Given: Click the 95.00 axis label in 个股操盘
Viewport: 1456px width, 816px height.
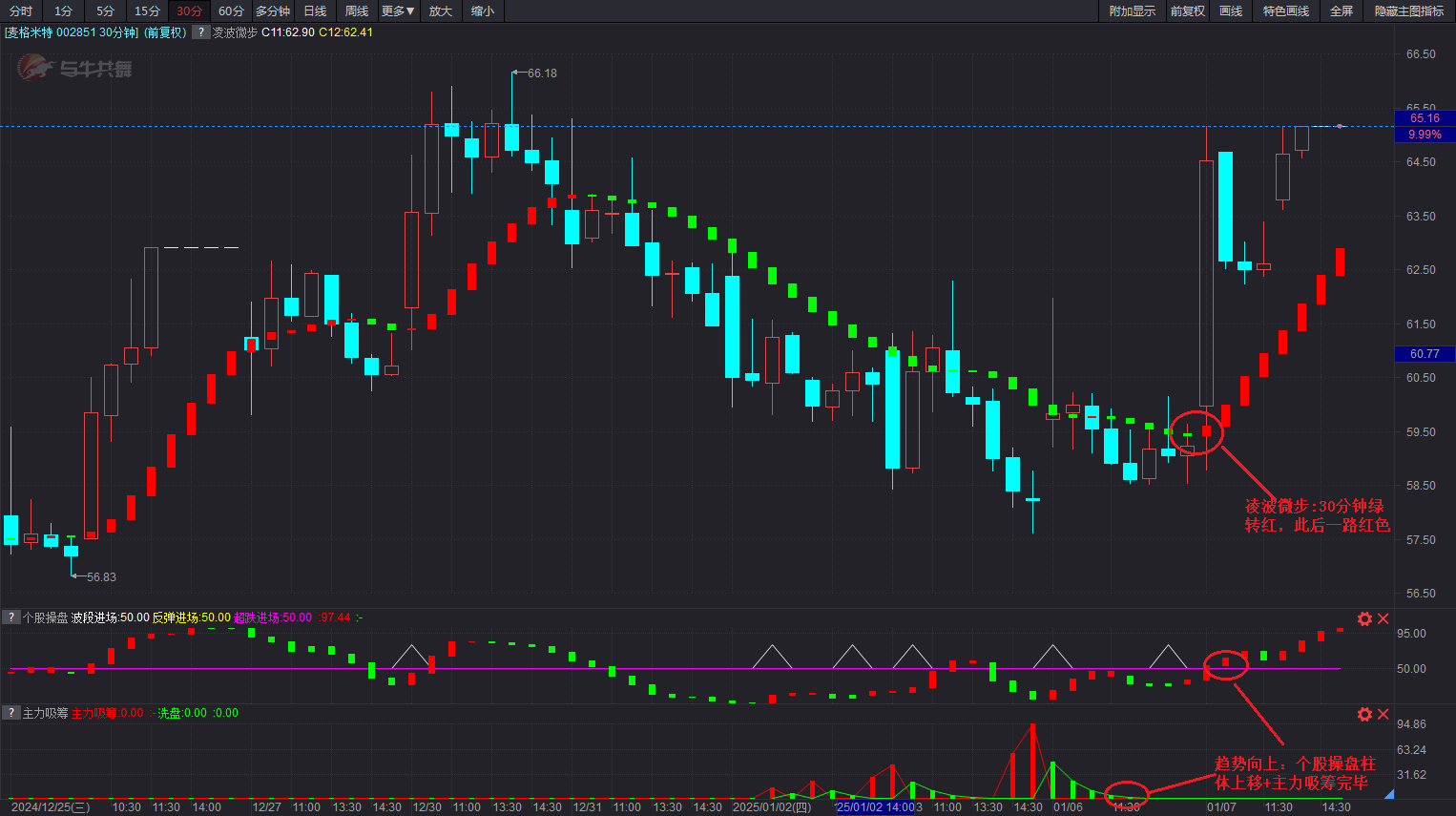Looking at the screenshot, I should point(1411,634).
